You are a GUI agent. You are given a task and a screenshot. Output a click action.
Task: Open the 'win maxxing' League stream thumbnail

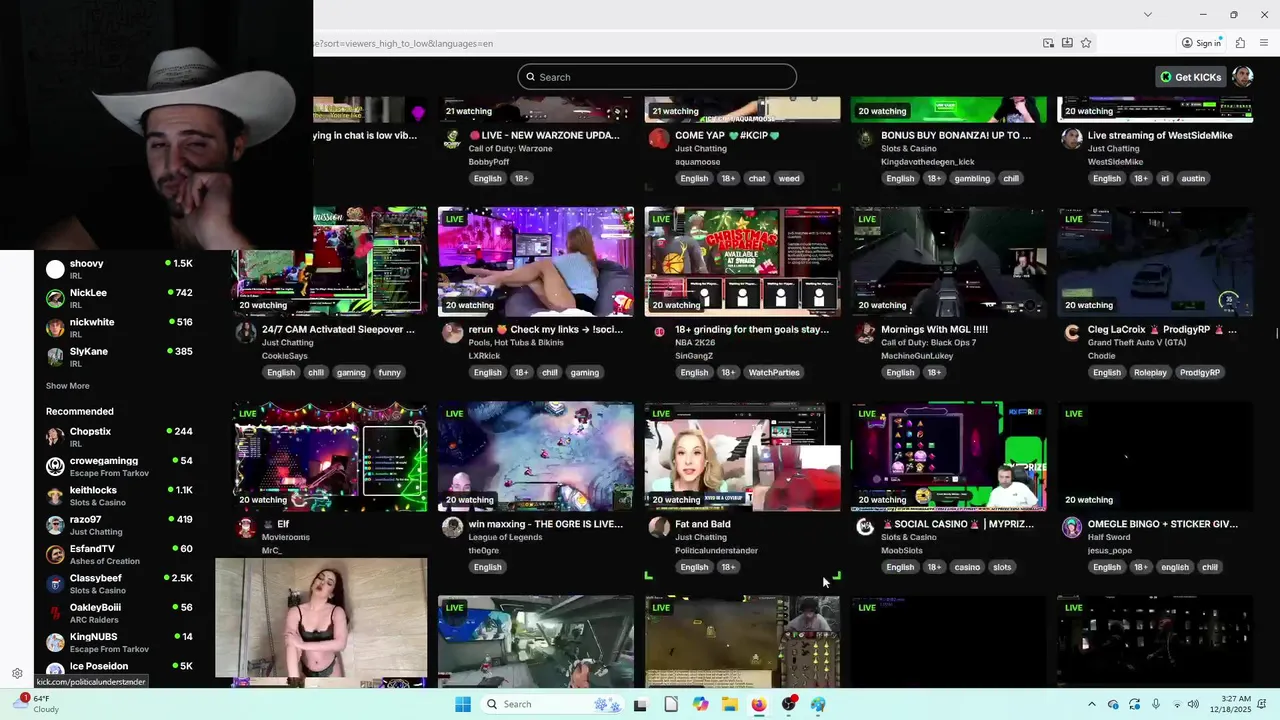point(536,456)
